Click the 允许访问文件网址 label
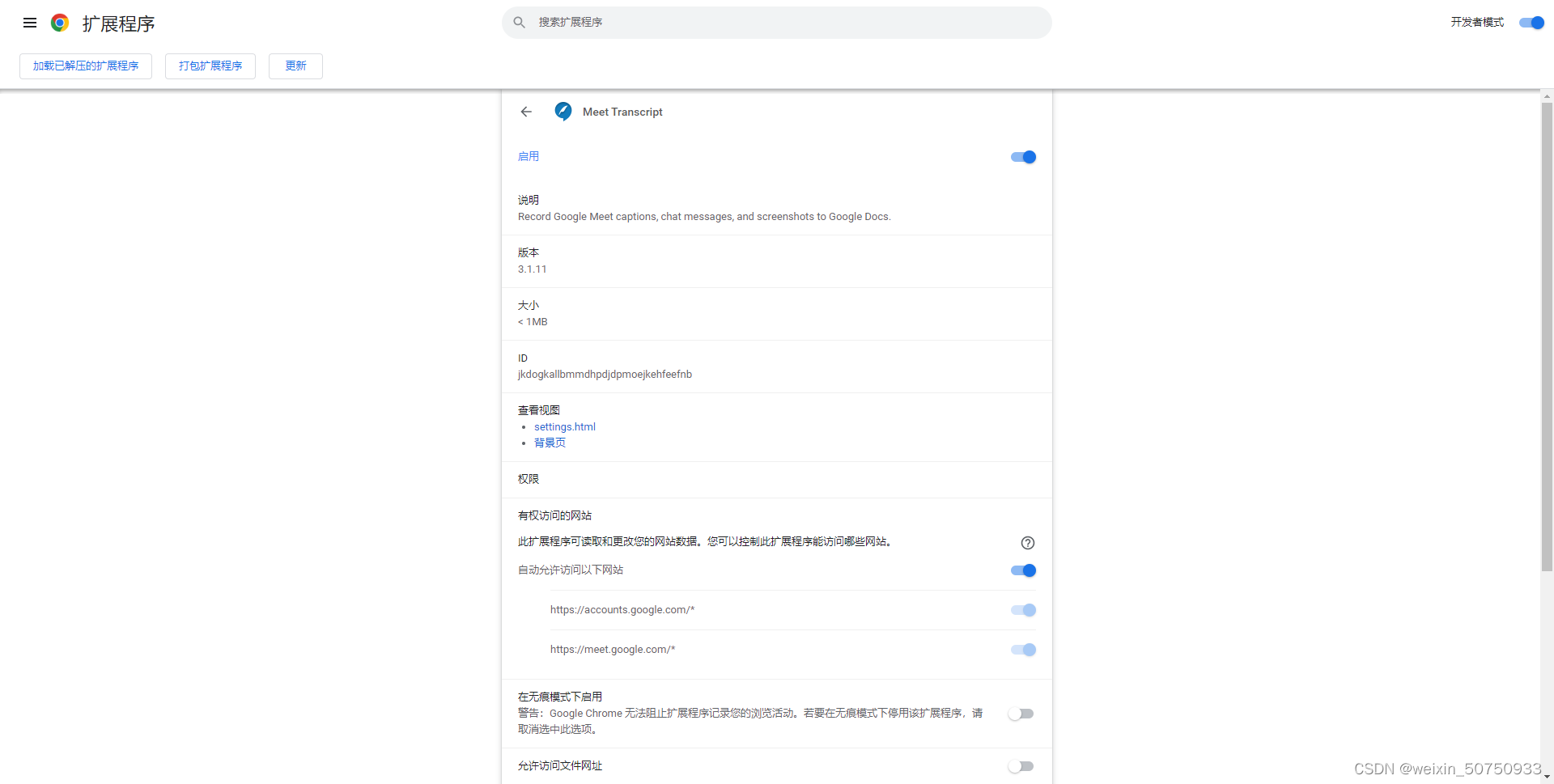This screenshot has width=1554, height=784. click(560, 765)
